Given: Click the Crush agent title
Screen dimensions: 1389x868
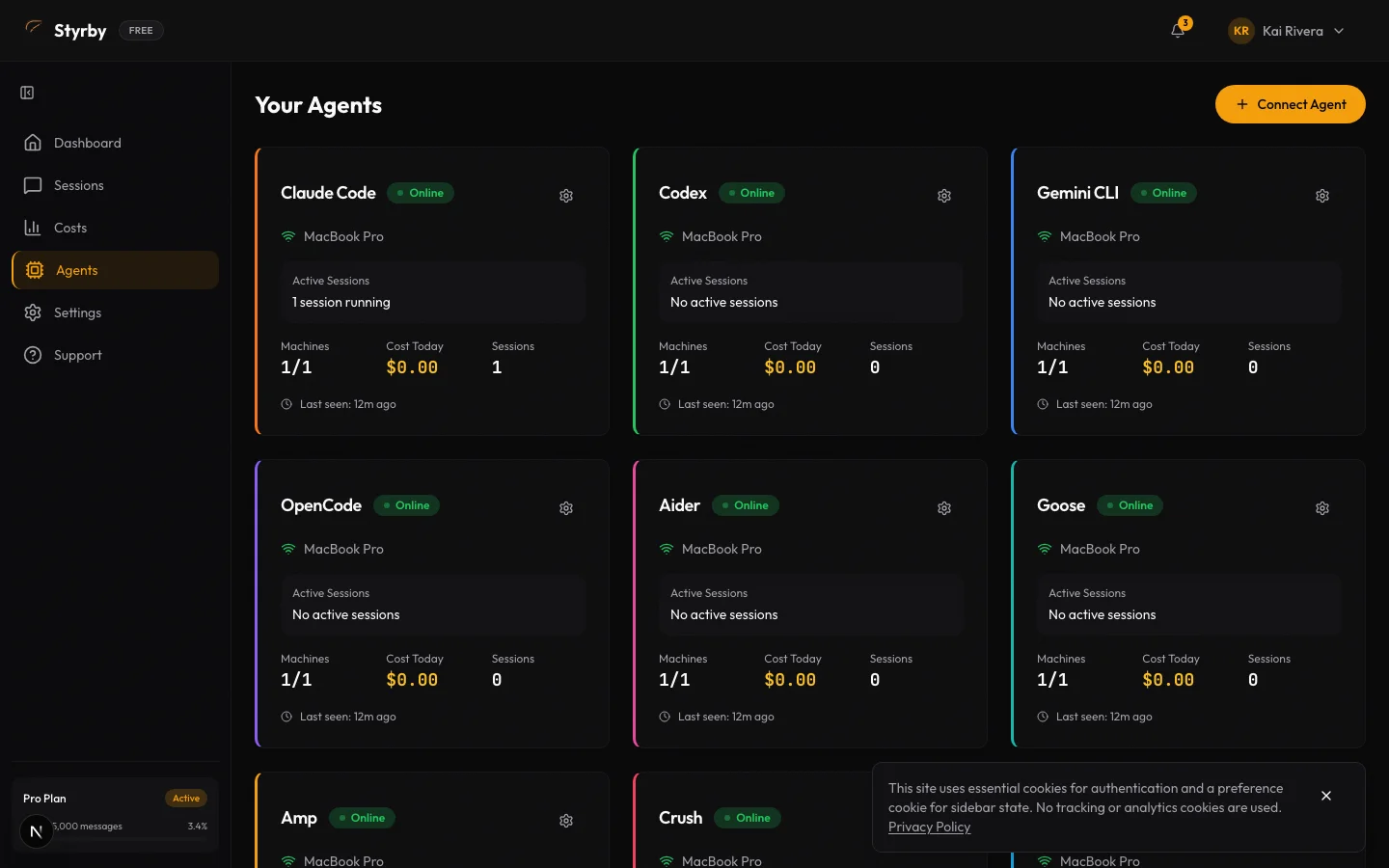Looking at the screenshot, I should 680,818.
